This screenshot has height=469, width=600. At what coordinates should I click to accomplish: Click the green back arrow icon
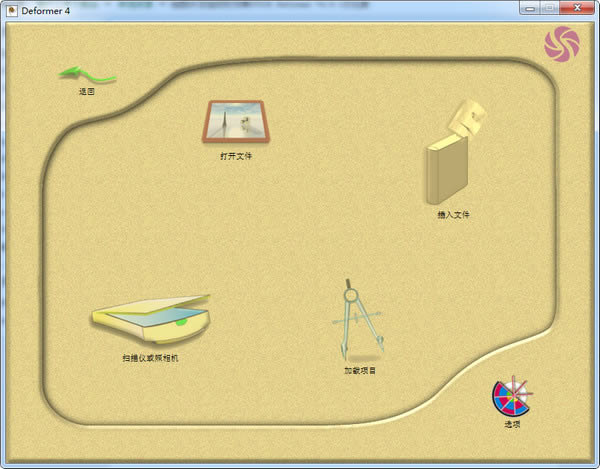pos(87,73)
